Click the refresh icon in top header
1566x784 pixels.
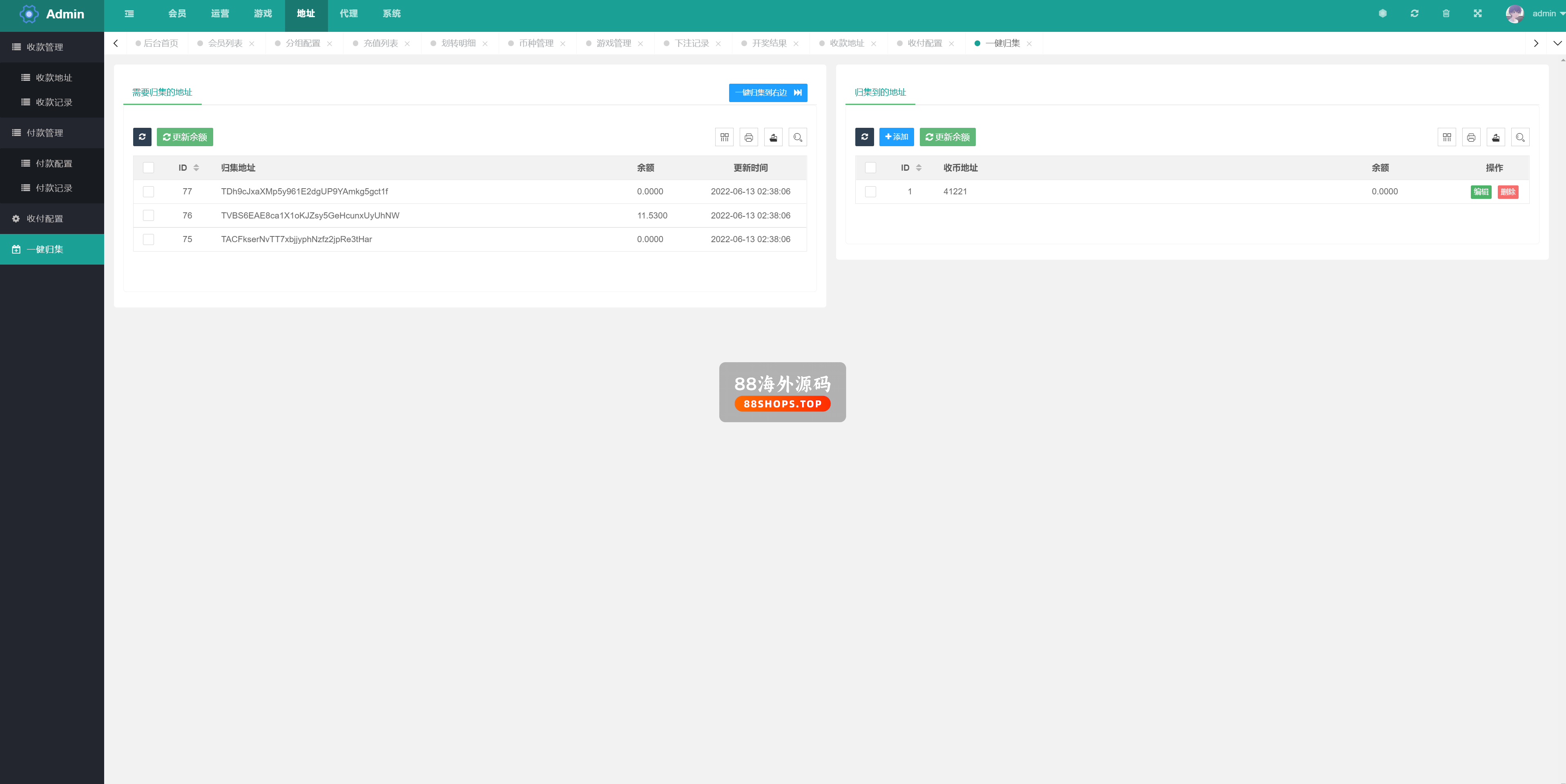coord(1414,13)
